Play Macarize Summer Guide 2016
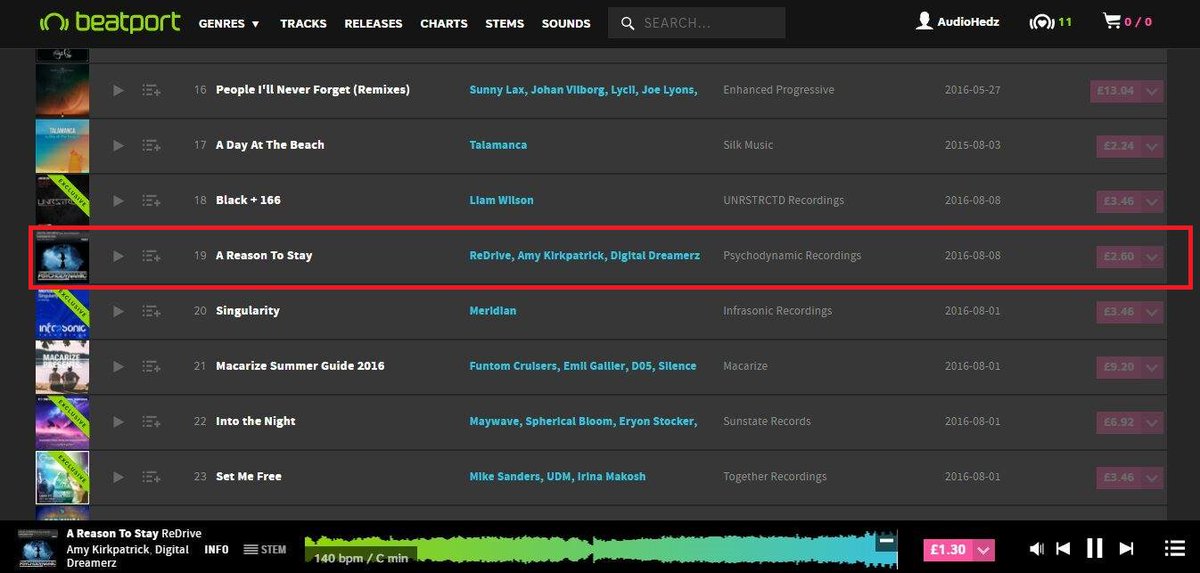Image resolution: width=1200 pixels, height=573 pixels. 118,366
